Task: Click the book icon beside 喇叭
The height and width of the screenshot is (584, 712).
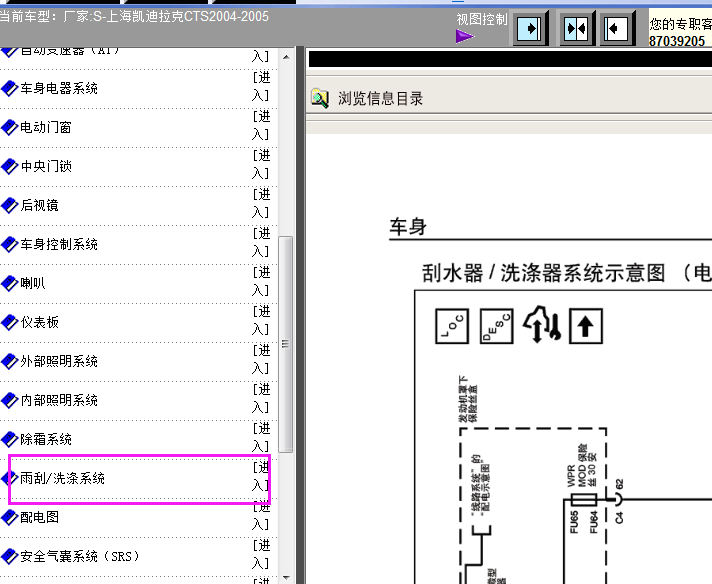Action: coord(10,283)
